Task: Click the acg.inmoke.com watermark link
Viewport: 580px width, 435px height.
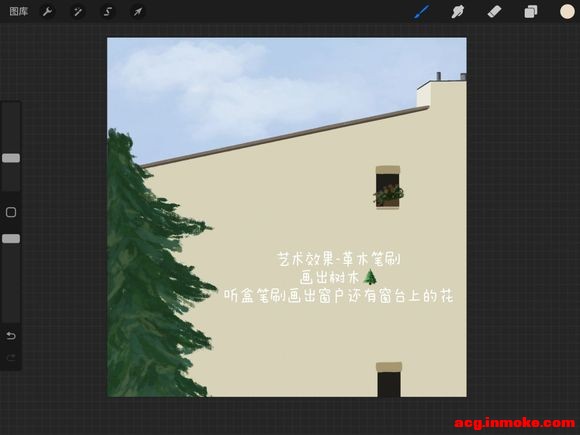Action: [515, 423]
